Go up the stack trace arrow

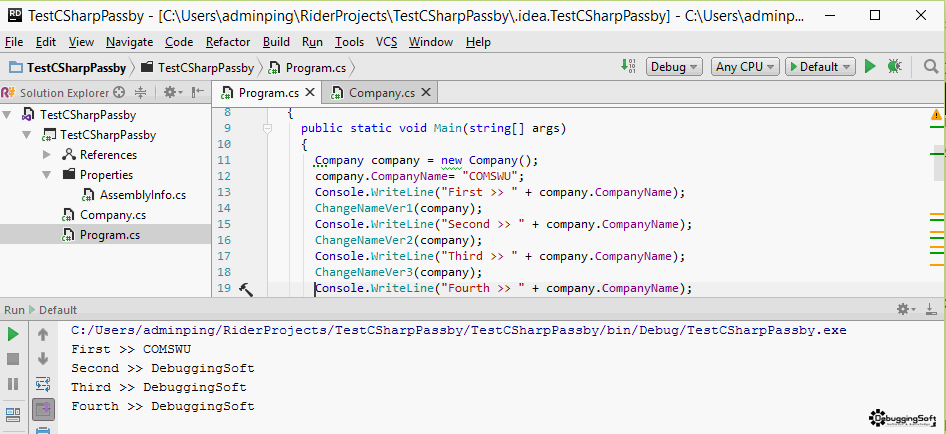[x=43, y=334]
